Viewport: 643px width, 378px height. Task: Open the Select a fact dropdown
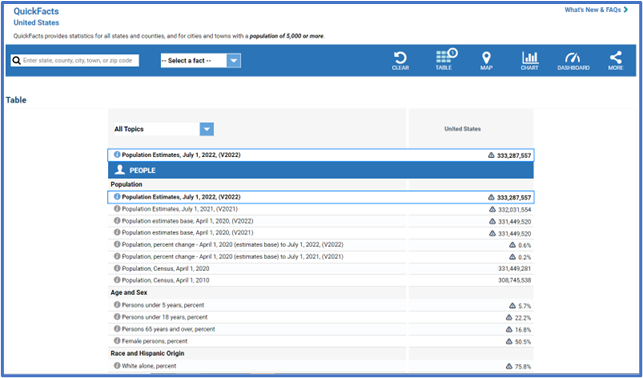tap(201, 61)
